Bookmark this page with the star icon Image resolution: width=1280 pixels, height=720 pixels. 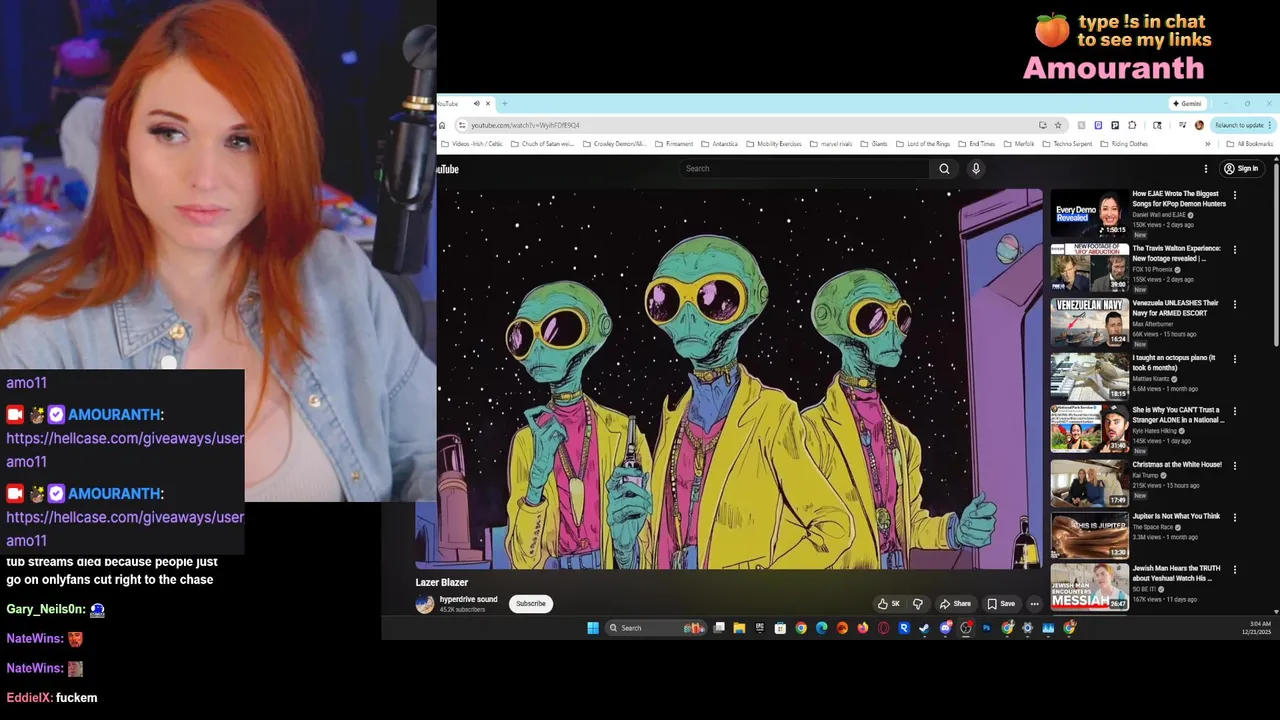pyautogui.click(x=1058, y=125)
